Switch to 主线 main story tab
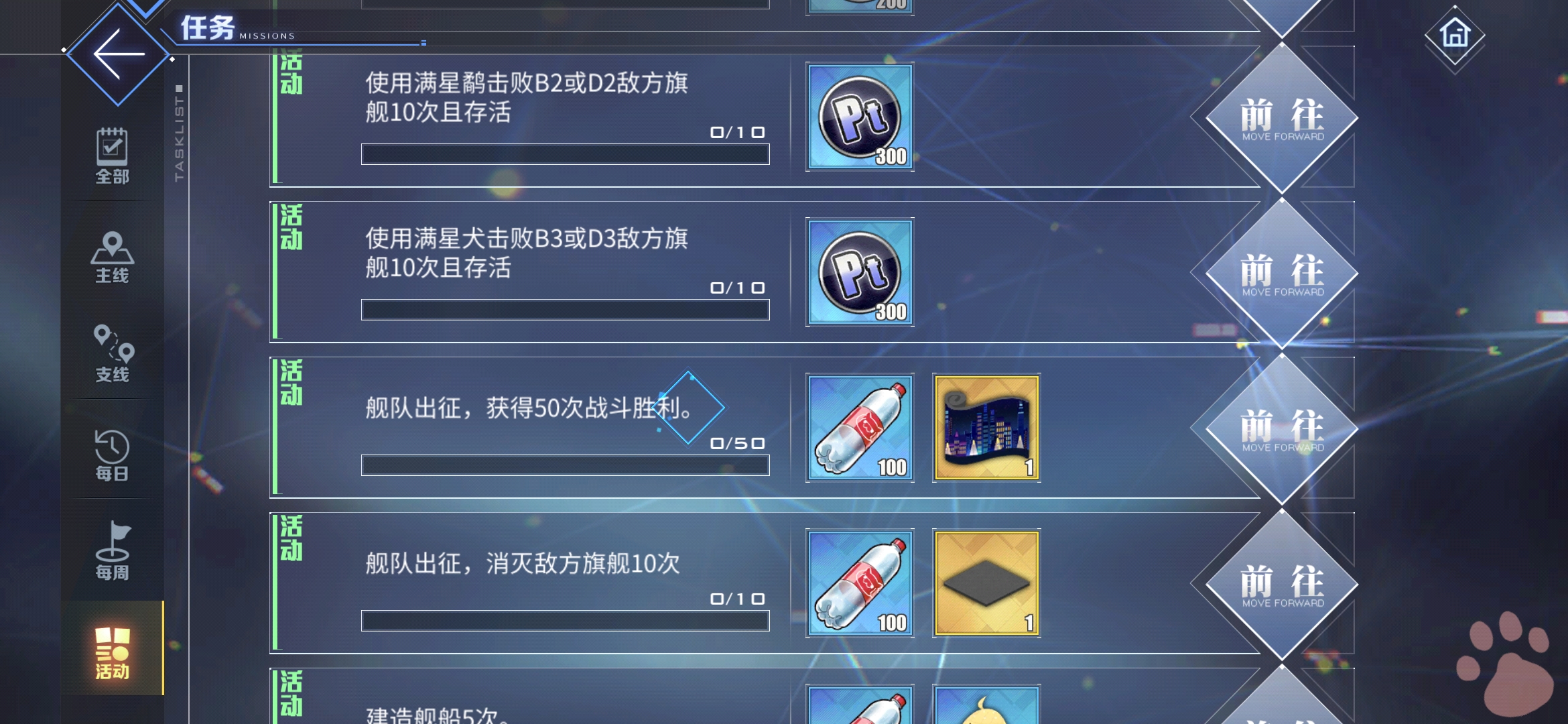1568x724 pixels. point(112,257)
